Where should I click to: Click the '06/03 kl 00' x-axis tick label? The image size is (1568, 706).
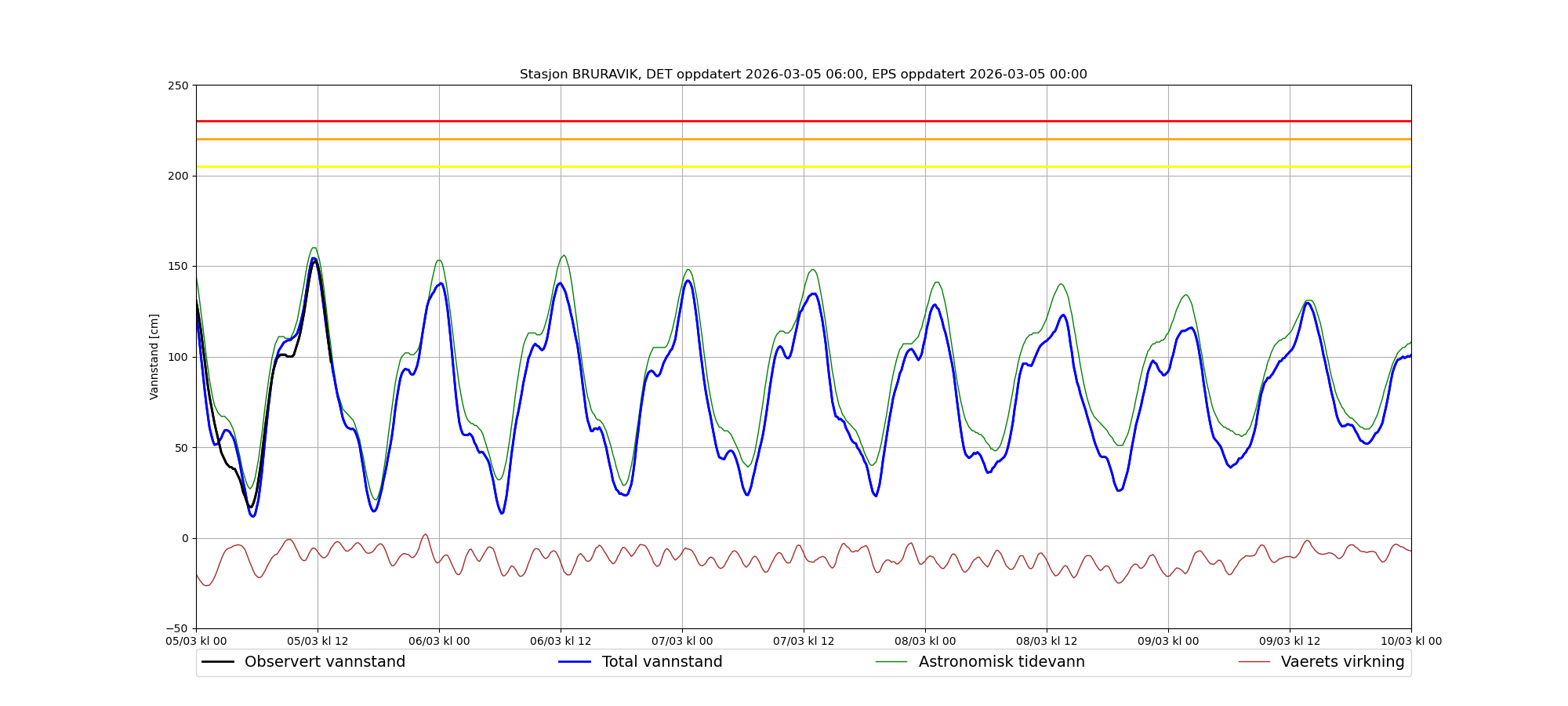coord(439,642)
